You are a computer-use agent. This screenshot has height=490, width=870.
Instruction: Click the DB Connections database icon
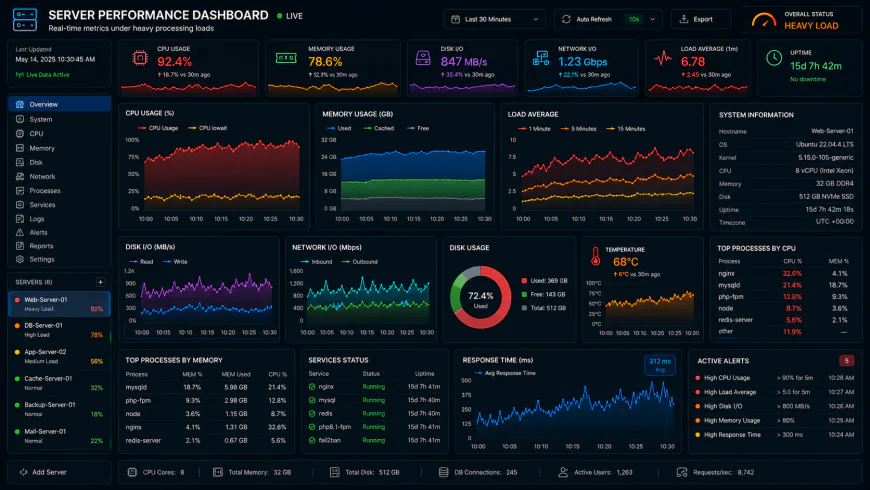pyautogui.click(x=443, y=472)
